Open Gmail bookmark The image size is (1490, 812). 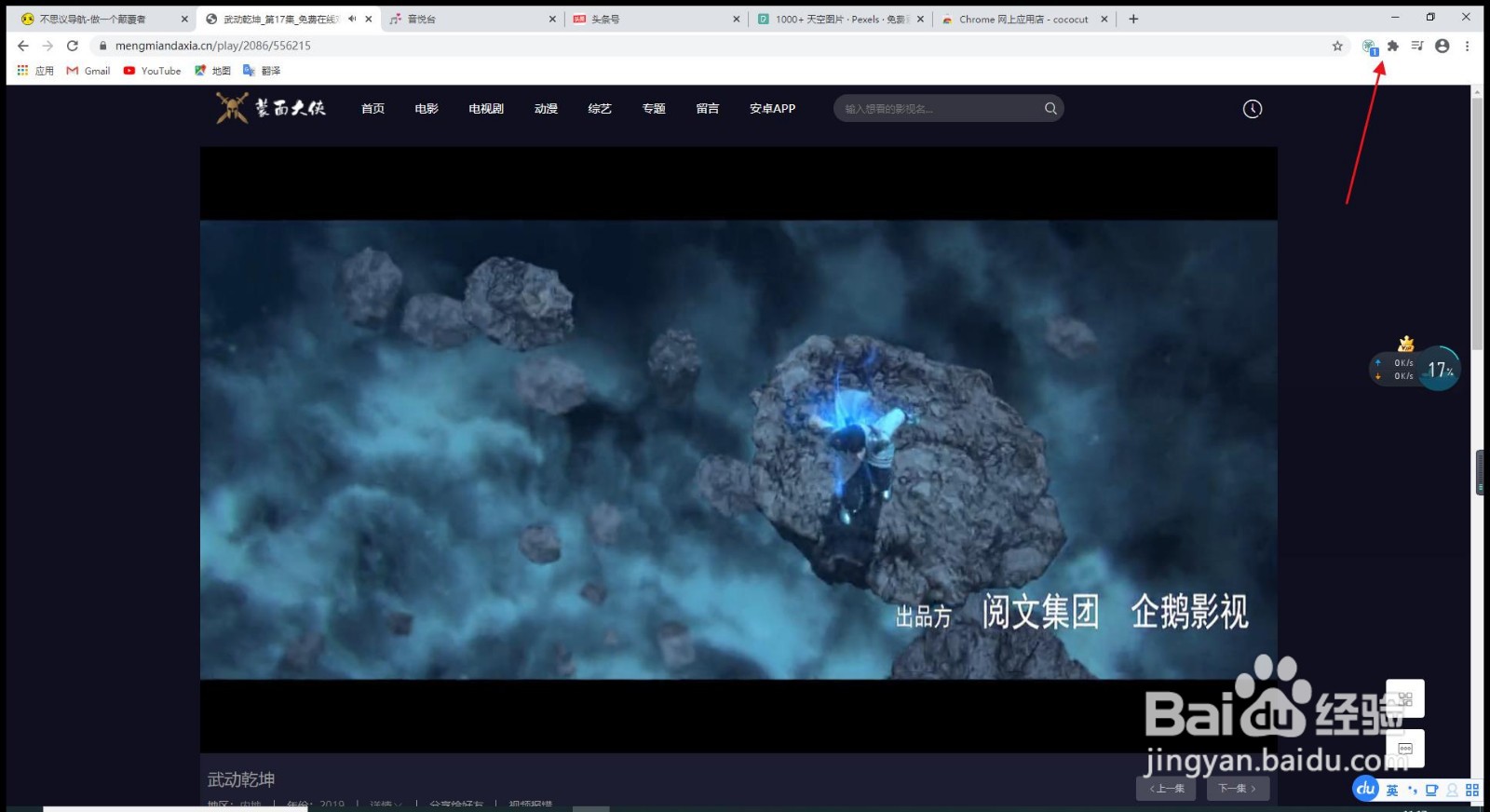pos(88,71)
